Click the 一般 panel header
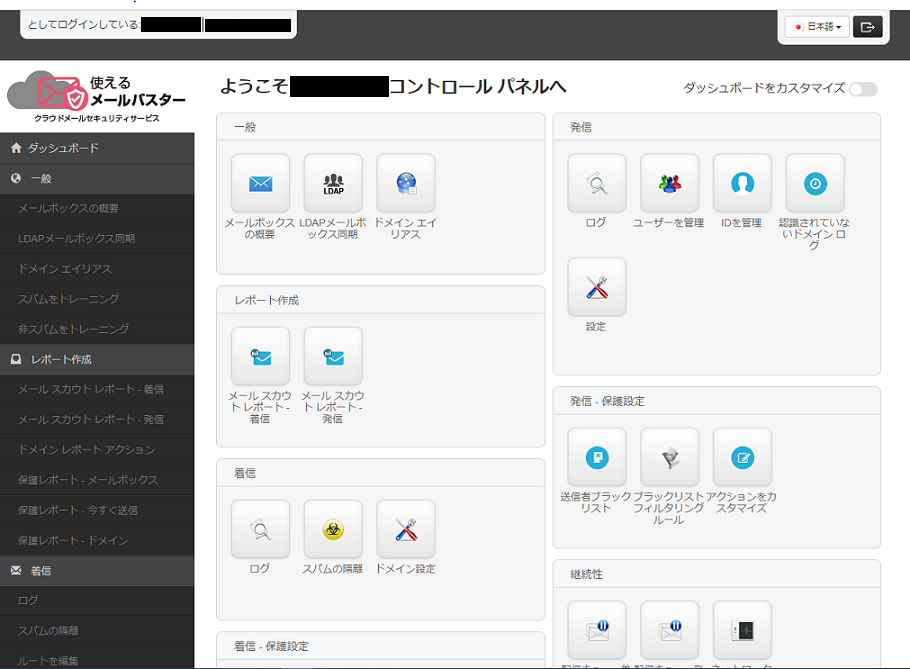The width and height of the screenshot is (910, 669). pos(381,127)
